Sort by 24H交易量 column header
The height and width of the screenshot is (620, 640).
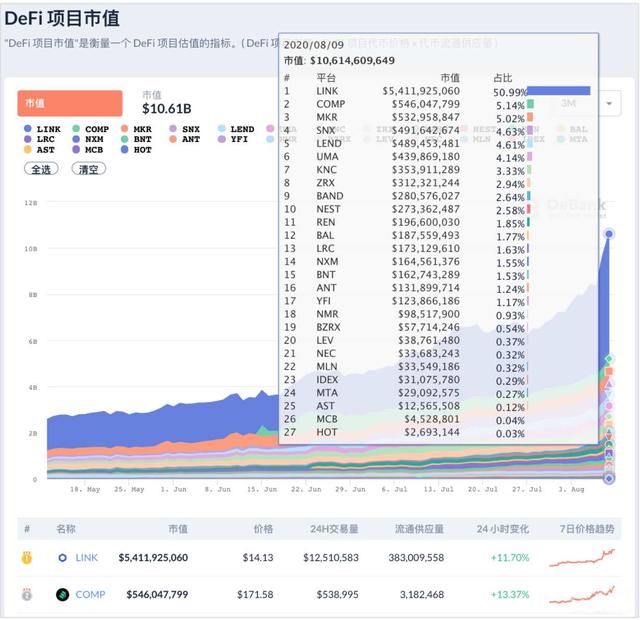tap(334, 529)
